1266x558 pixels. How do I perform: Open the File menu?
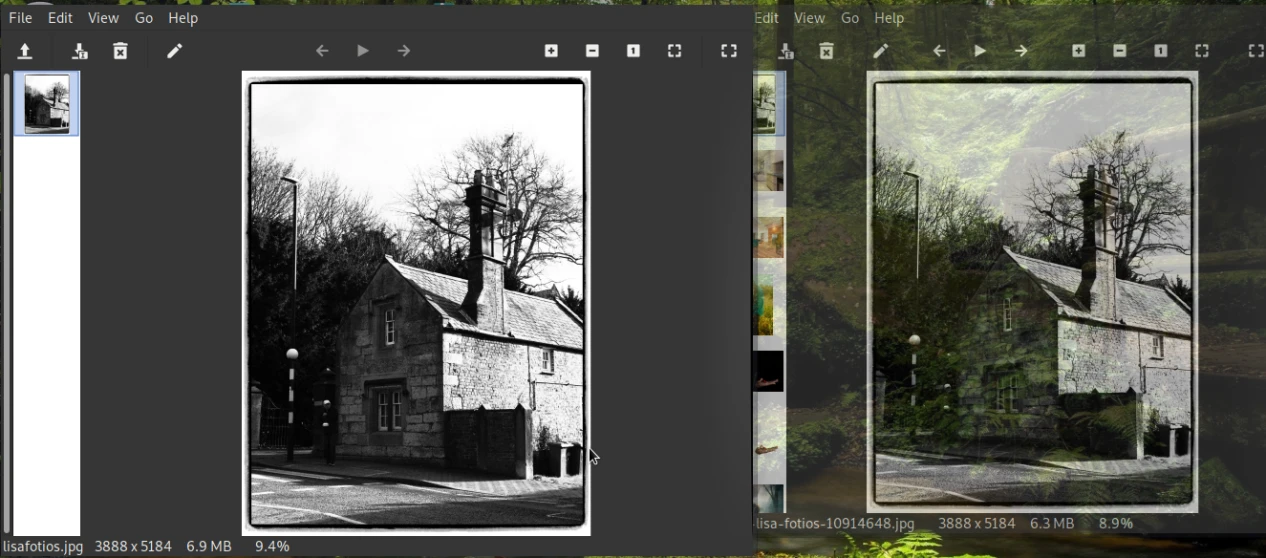coord(20,18)
